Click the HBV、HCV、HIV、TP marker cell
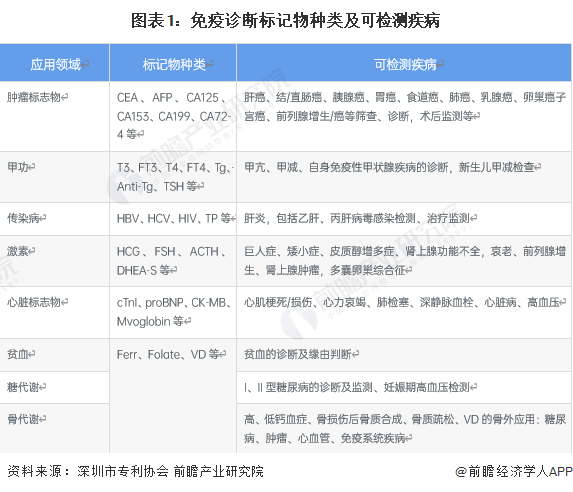This screenshot has width=573, height=492. click(x=173, y=219)
